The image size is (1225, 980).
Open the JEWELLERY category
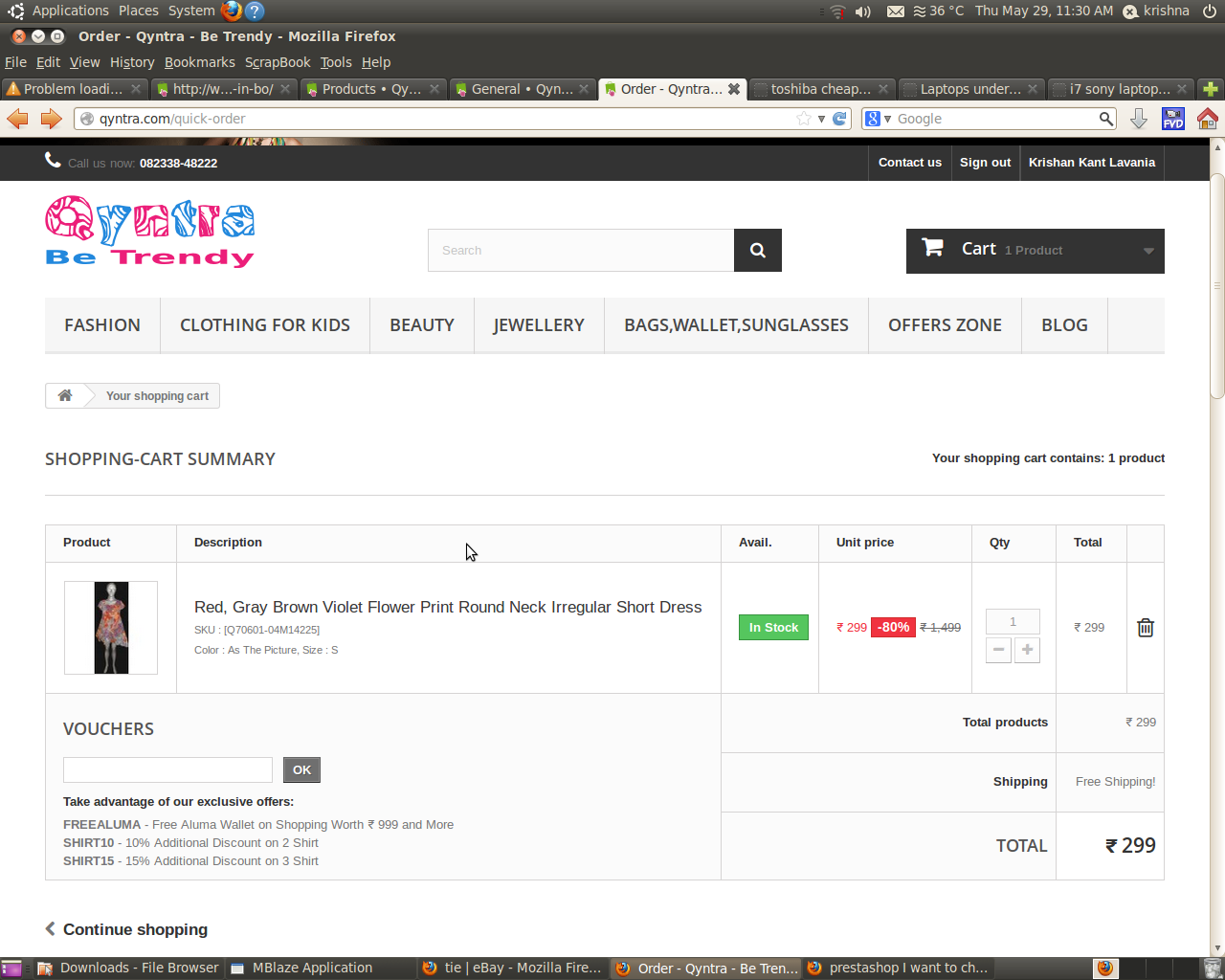[x=539, y=325]
